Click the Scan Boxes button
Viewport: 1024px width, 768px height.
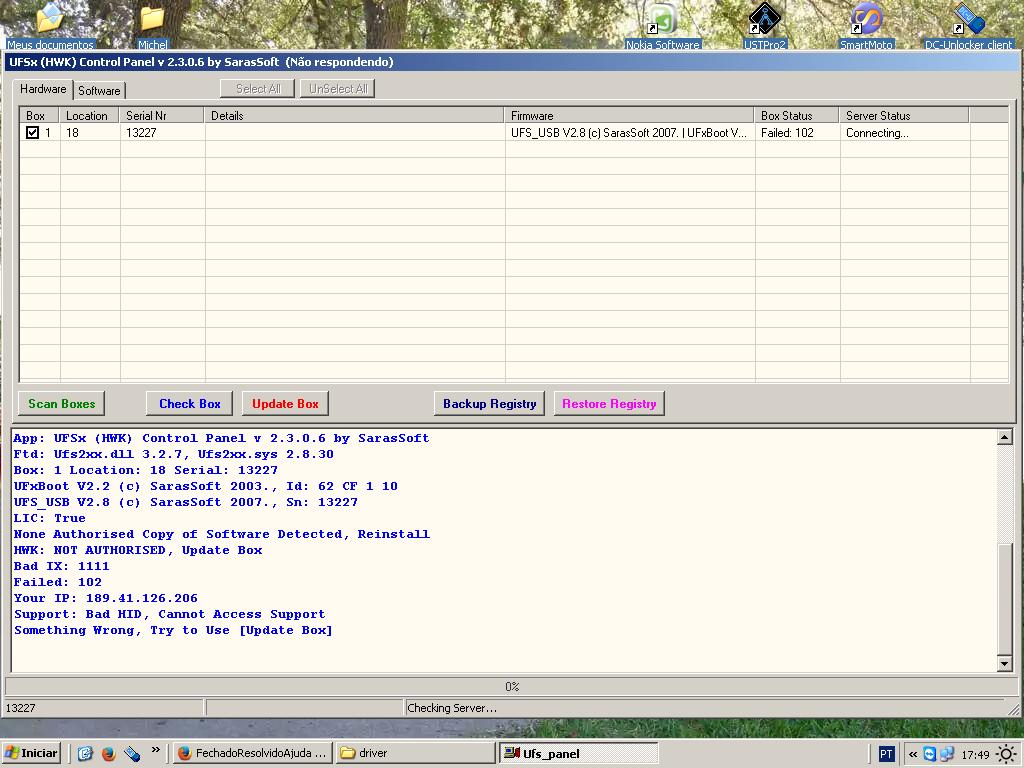61,404
